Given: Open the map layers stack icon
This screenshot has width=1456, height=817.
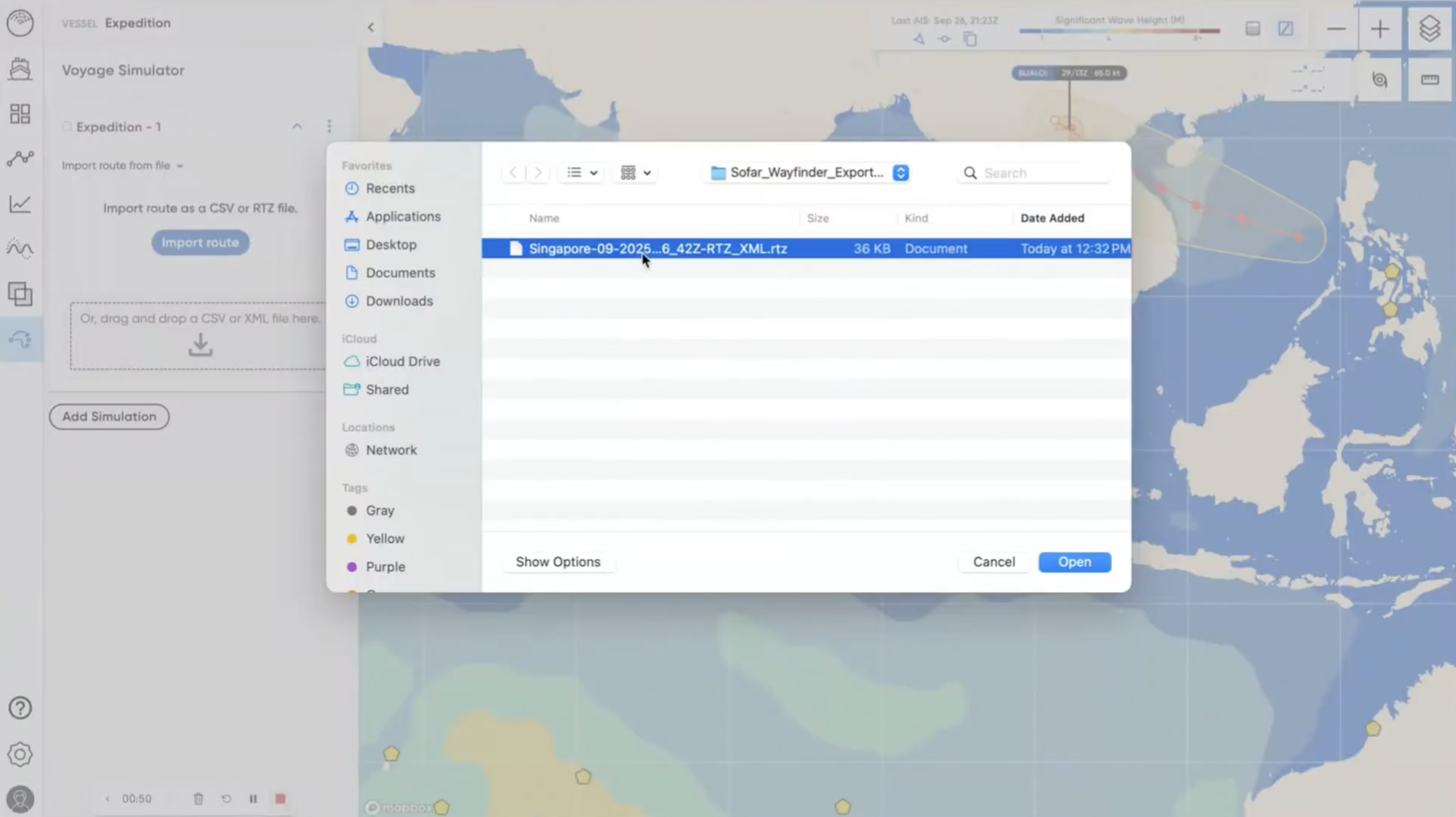Looking at the screenshot, I should (x=1430, y=29).
